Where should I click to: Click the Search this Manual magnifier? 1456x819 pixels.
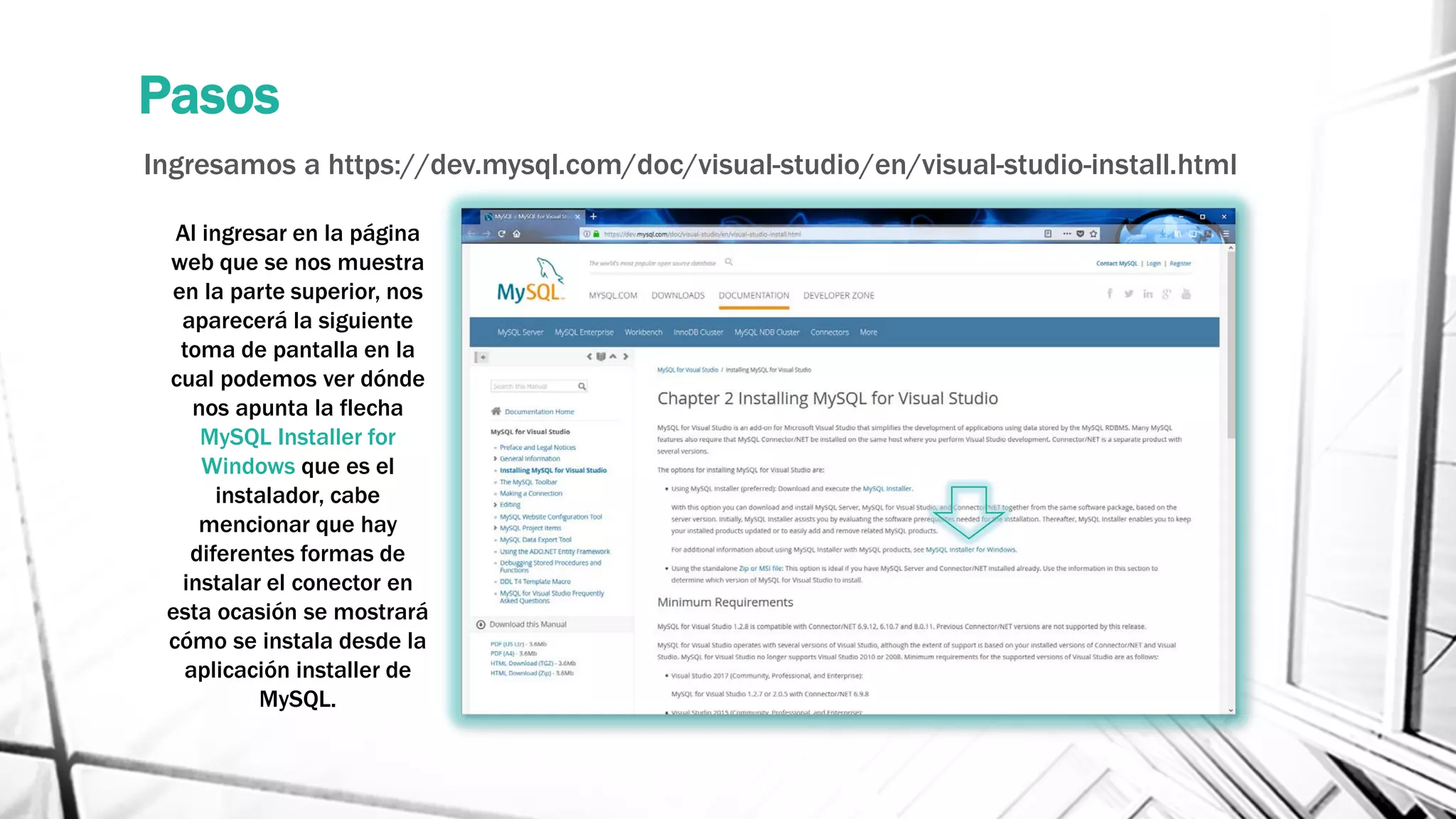pyautogui.click(x=582, y=386)
